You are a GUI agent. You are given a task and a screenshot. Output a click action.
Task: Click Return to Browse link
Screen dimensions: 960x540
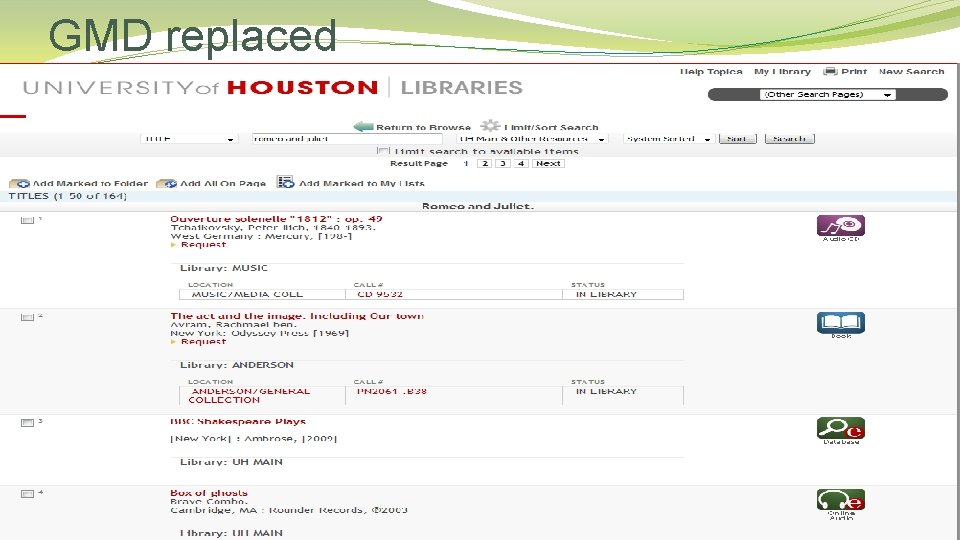click(x=423, y=127)
